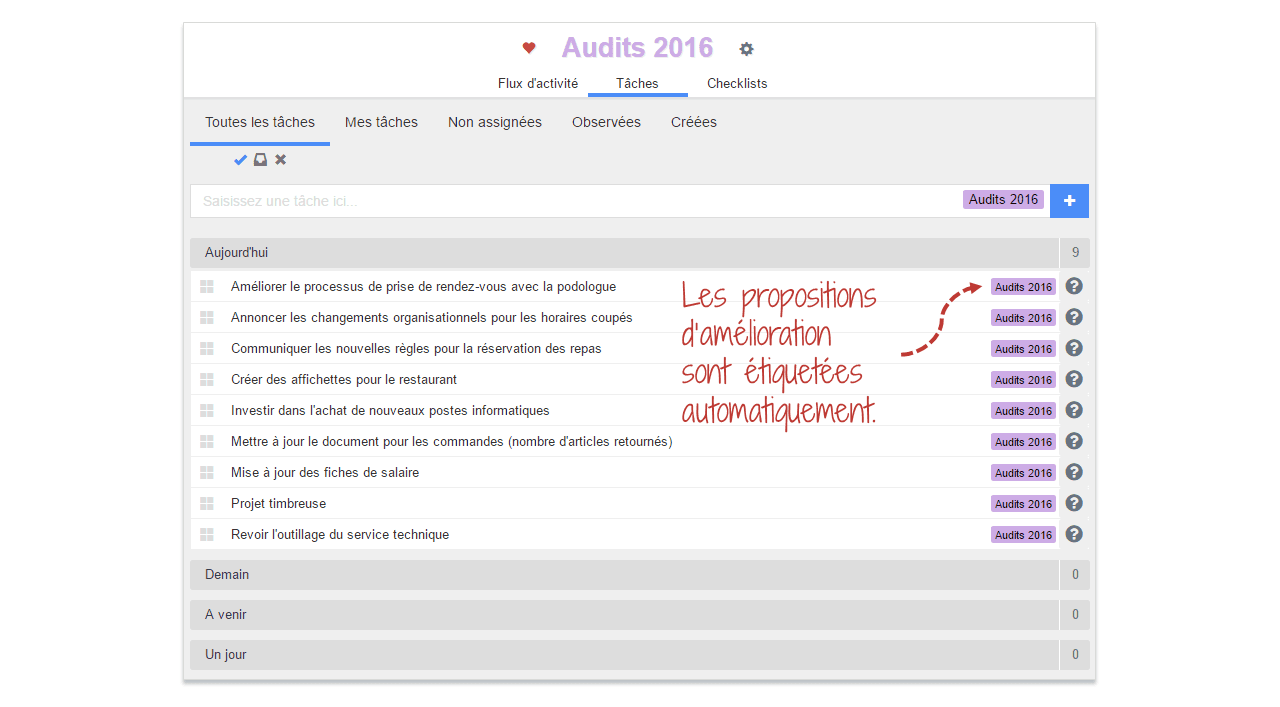Click Audits 2016 tag on 'Améliorer le processus' row
The width and height of the screenshot is (1280, 707).
1024,287
